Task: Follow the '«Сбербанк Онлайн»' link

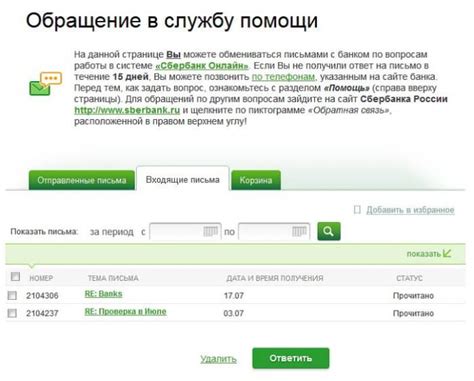Action: 202,66
